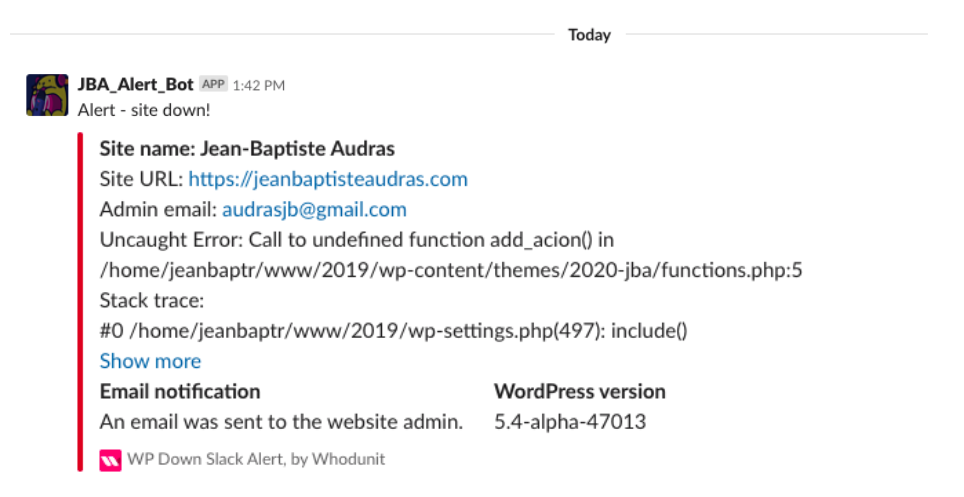964x497 pixels.
Task: Click the wp-settings.php(497) stack trace line
Action: pyautogui.click(x=393, y=331)
